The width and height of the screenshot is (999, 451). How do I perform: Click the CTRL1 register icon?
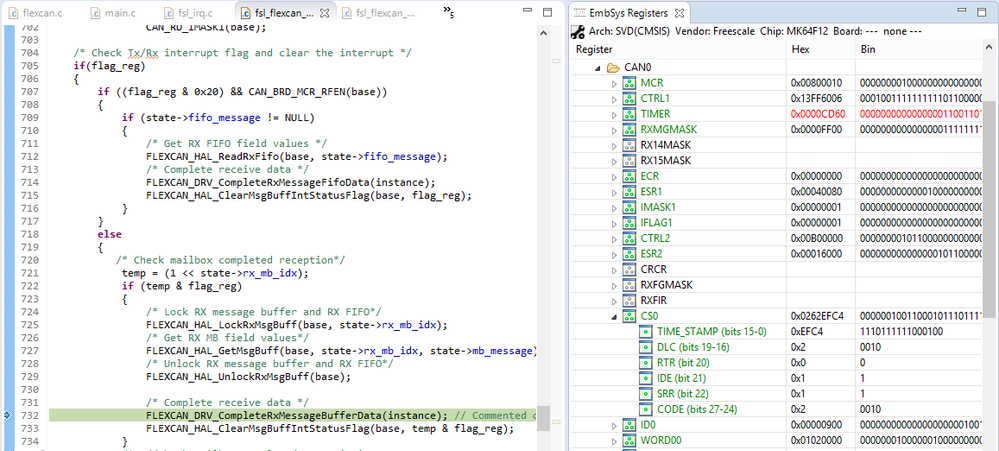pyautogui.click(x=629, y=99)
